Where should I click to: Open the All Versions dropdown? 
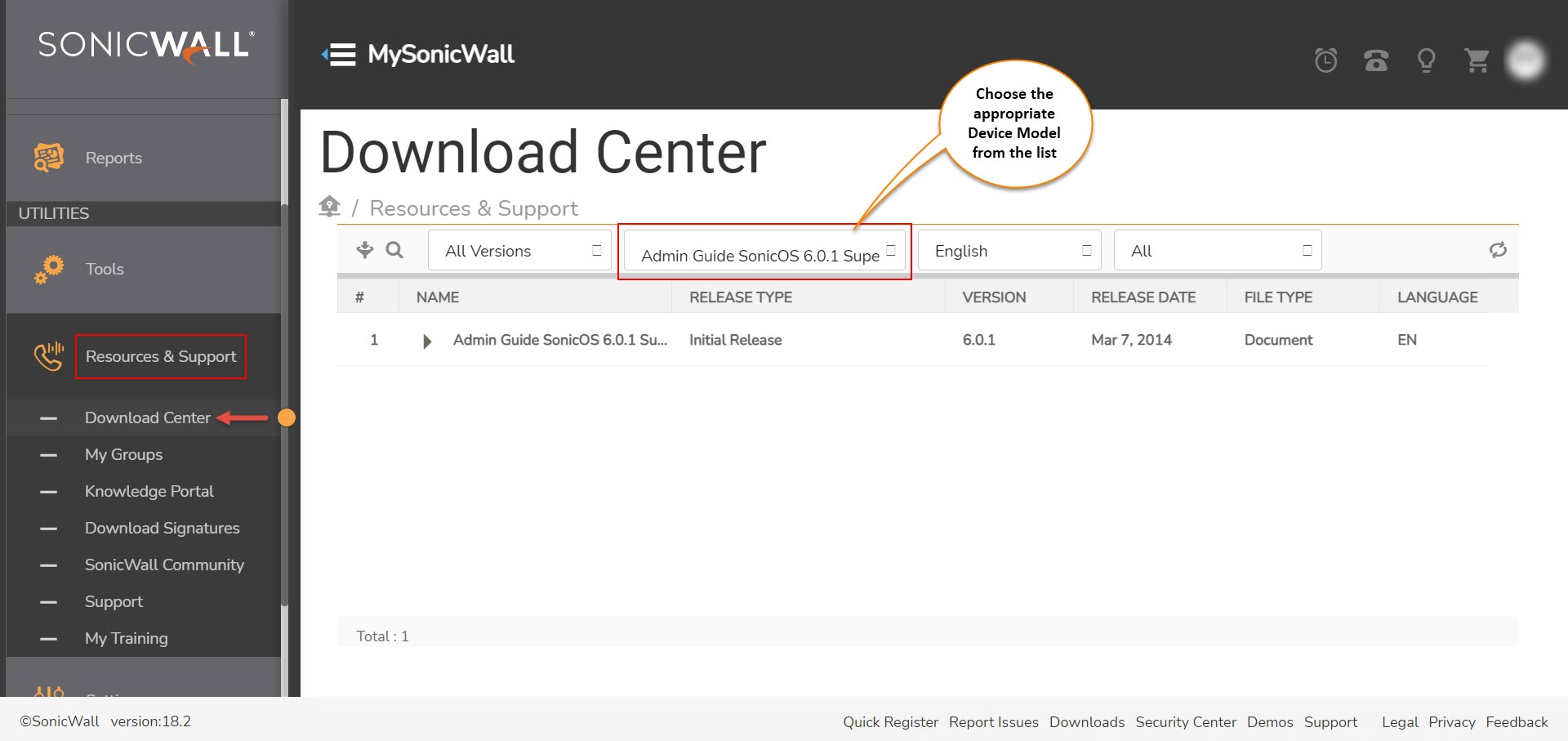[x=519, y=251]
